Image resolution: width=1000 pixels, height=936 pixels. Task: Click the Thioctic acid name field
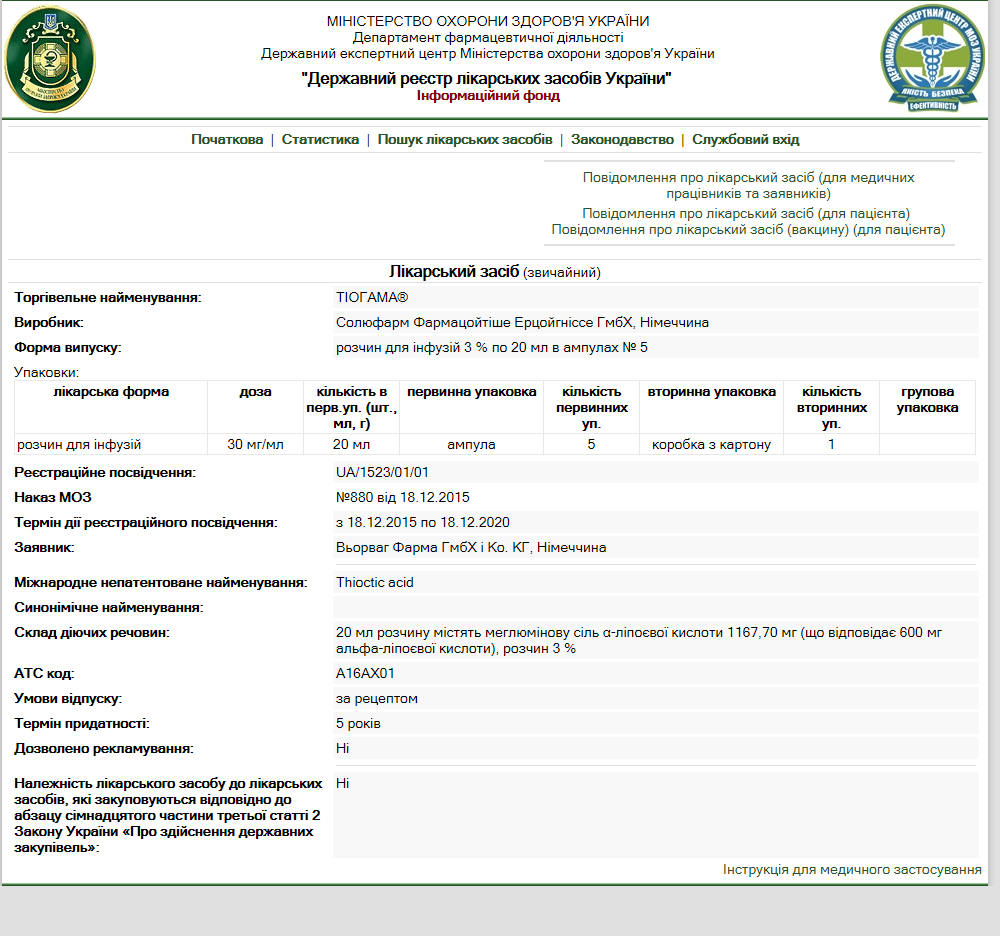coord(375,582)
